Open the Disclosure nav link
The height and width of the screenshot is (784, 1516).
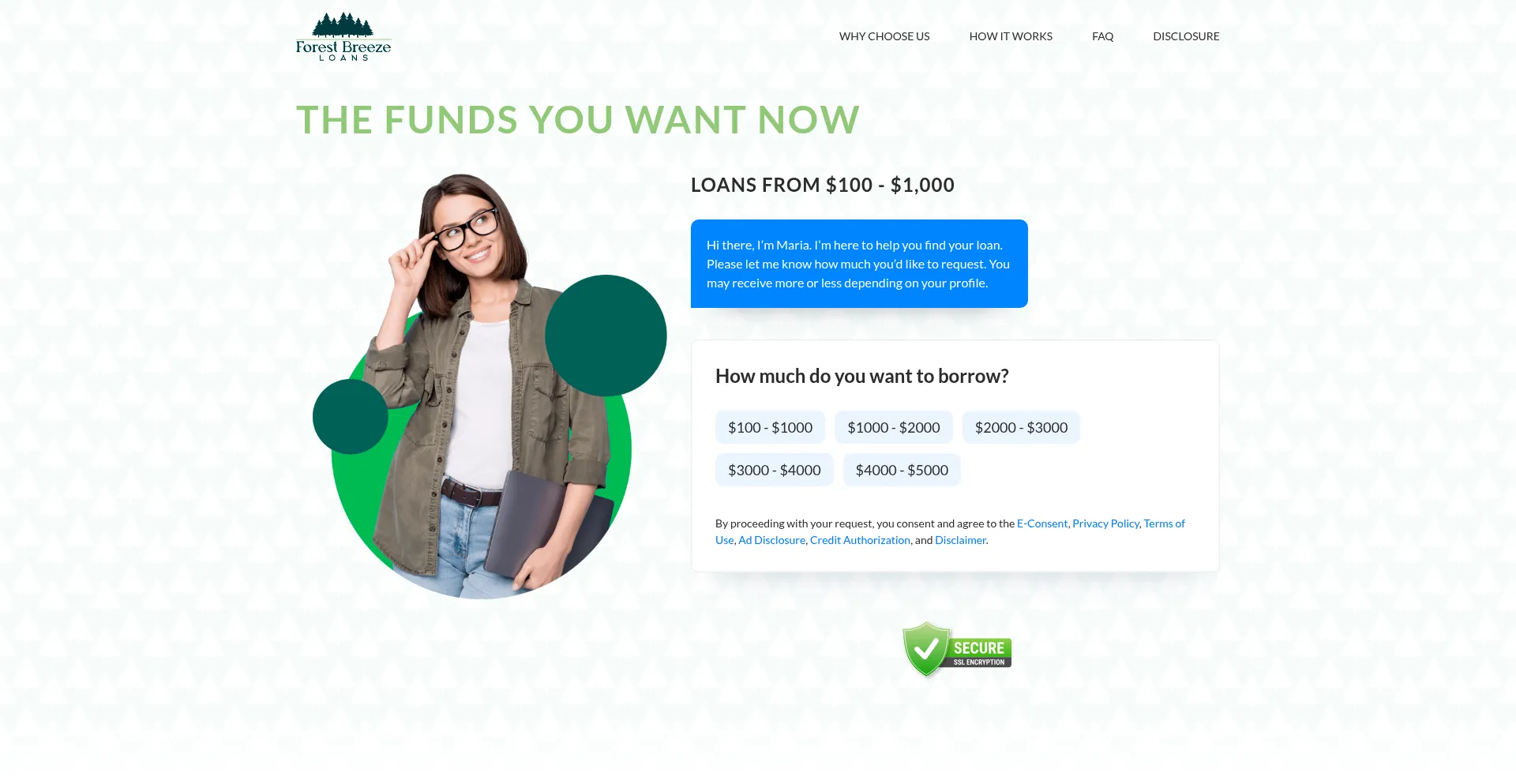point(1186,36)
